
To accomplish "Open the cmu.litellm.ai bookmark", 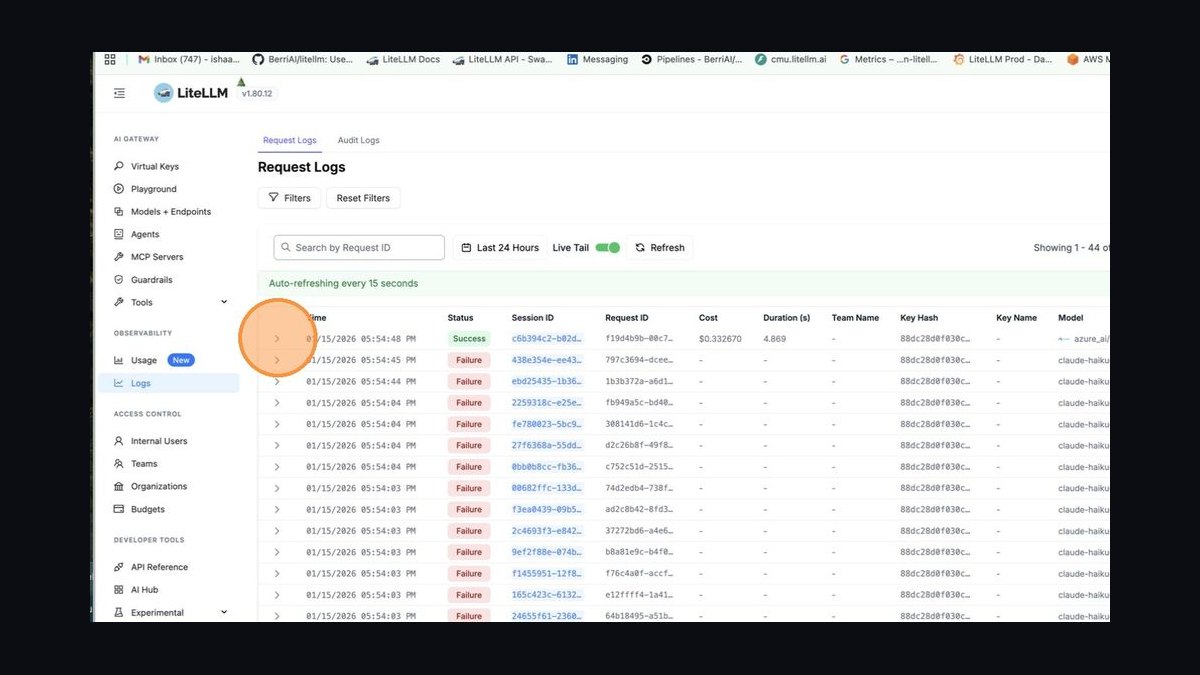I will (x=791, y=60).
